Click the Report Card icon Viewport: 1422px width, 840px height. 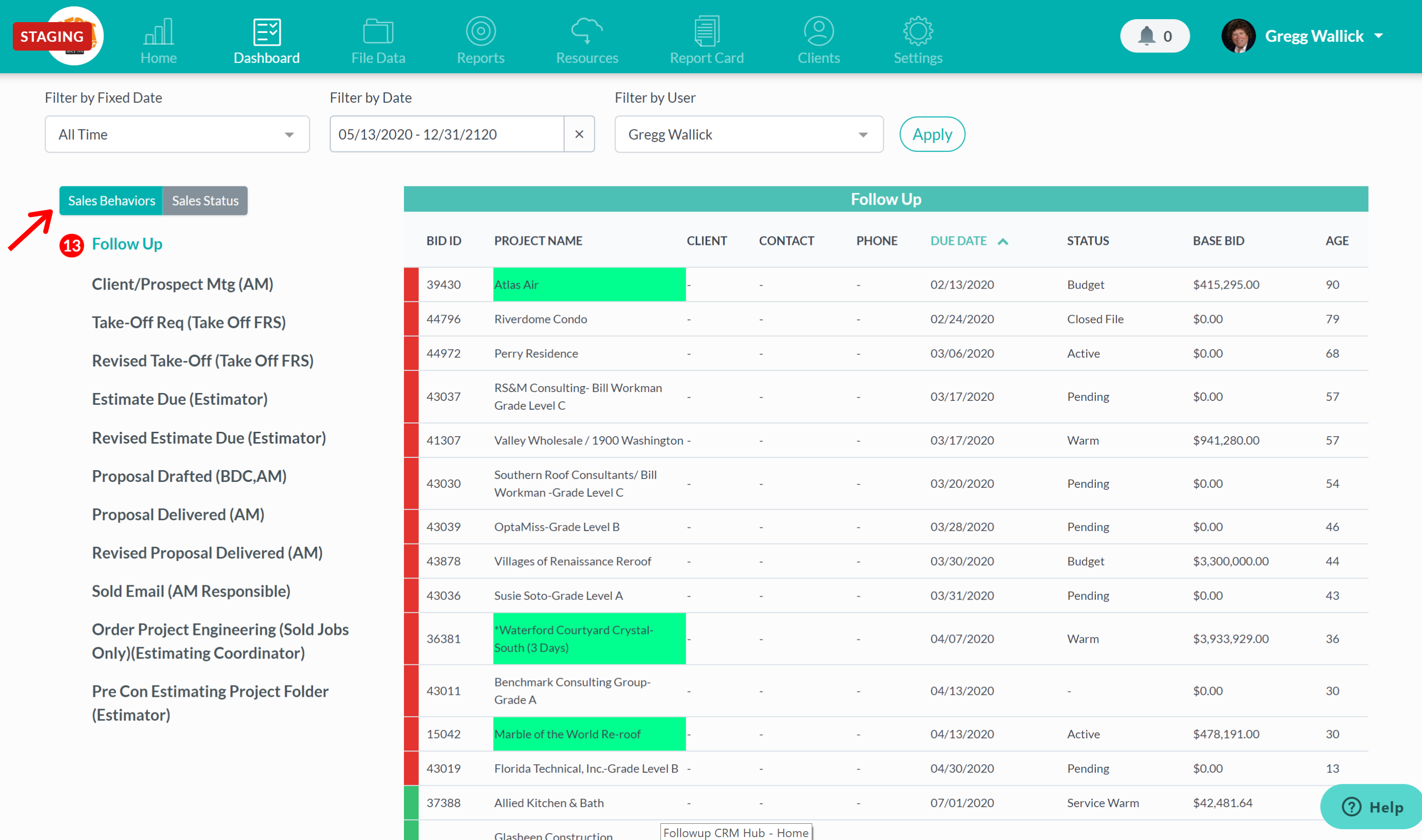pos(706,30)
